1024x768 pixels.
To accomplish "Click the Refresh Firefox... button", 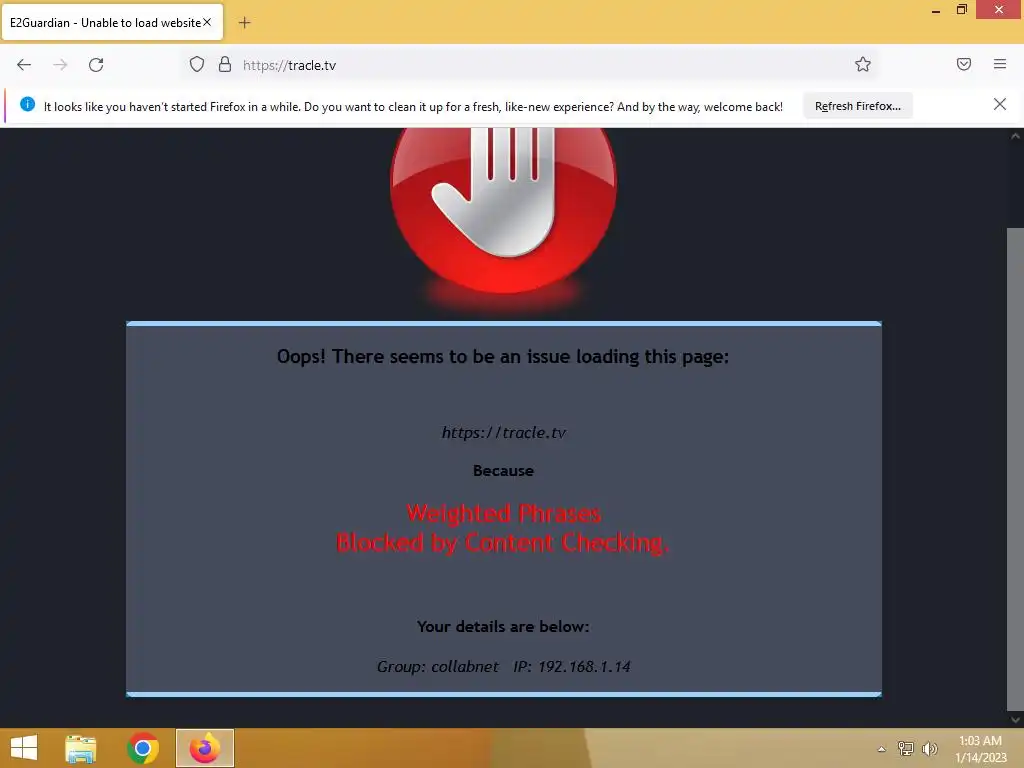I will coord(857,106).
